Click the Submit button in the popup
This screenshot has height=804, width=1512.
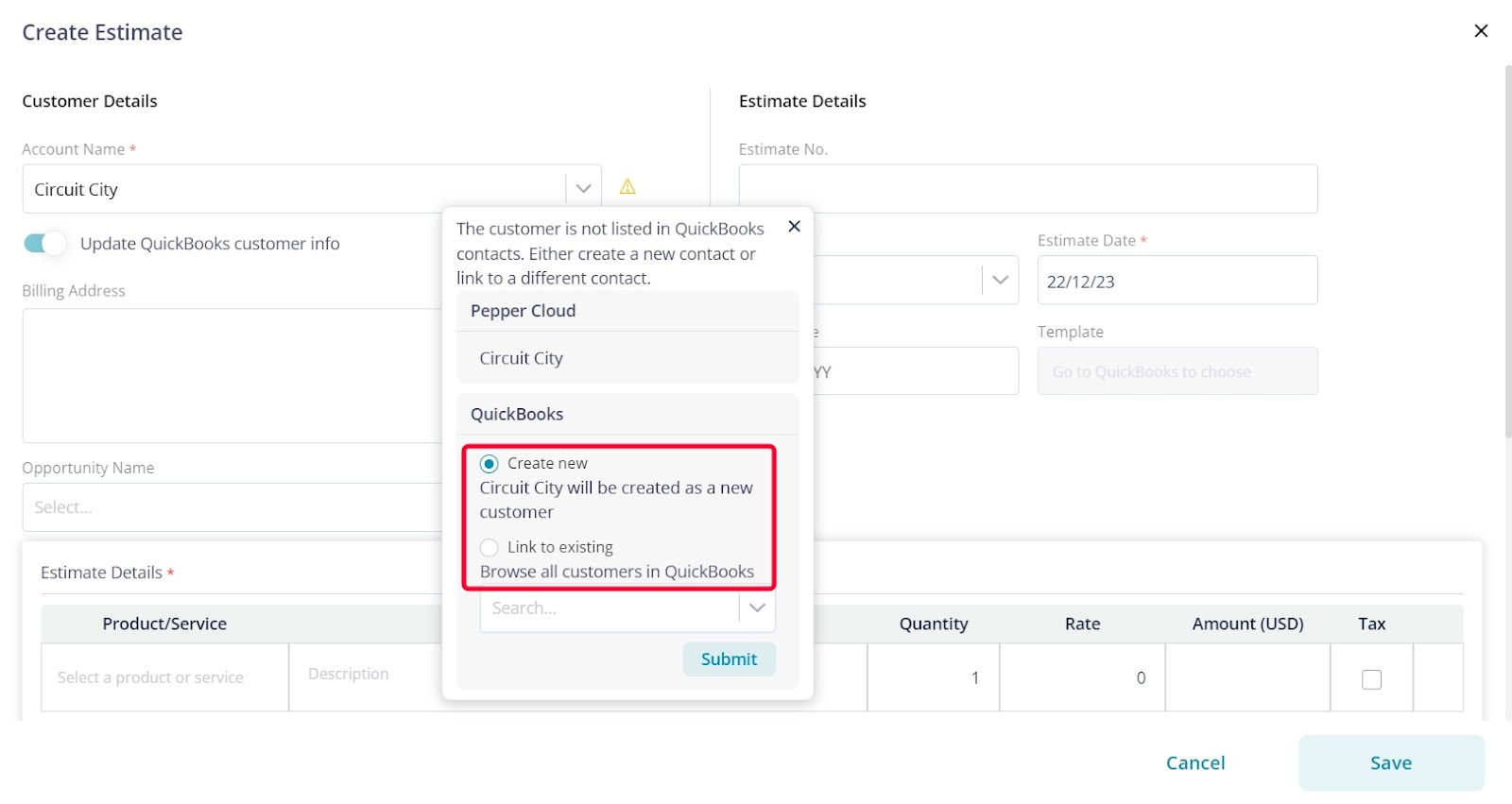[x=729, y=659]
